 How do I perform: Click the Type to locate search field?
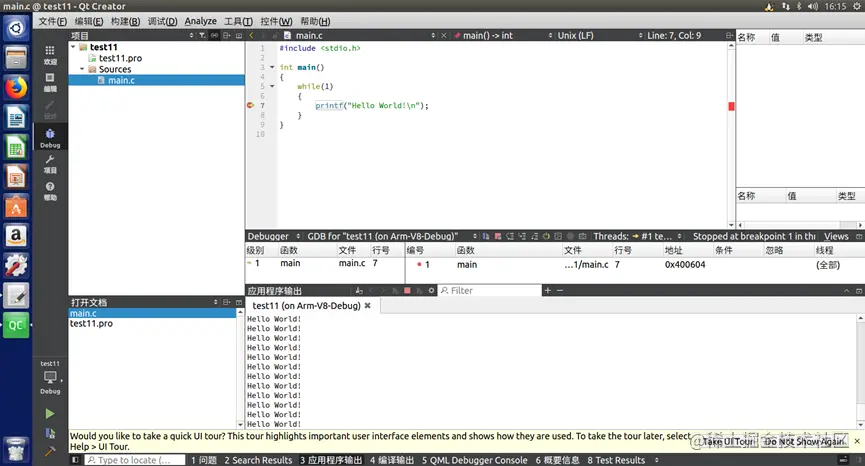135,460
